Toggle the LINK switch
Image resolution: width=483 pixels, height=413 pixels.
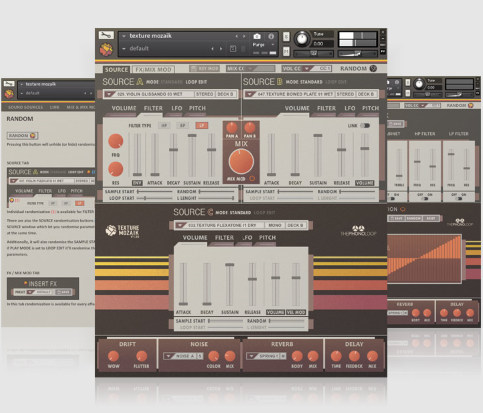click(365, 126)
